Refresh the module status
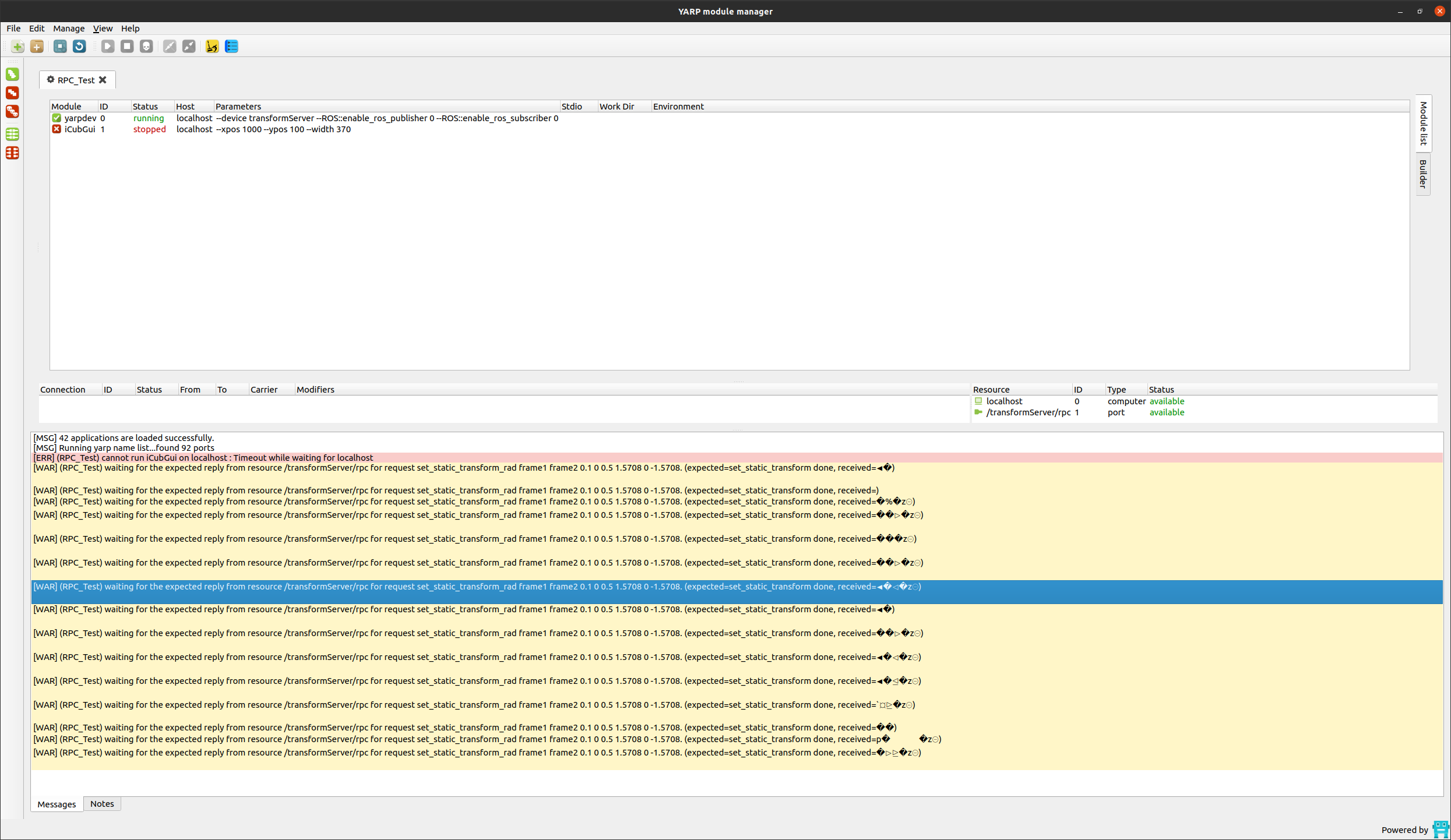This screenshot has height=840, width=1451. point(79,46)
